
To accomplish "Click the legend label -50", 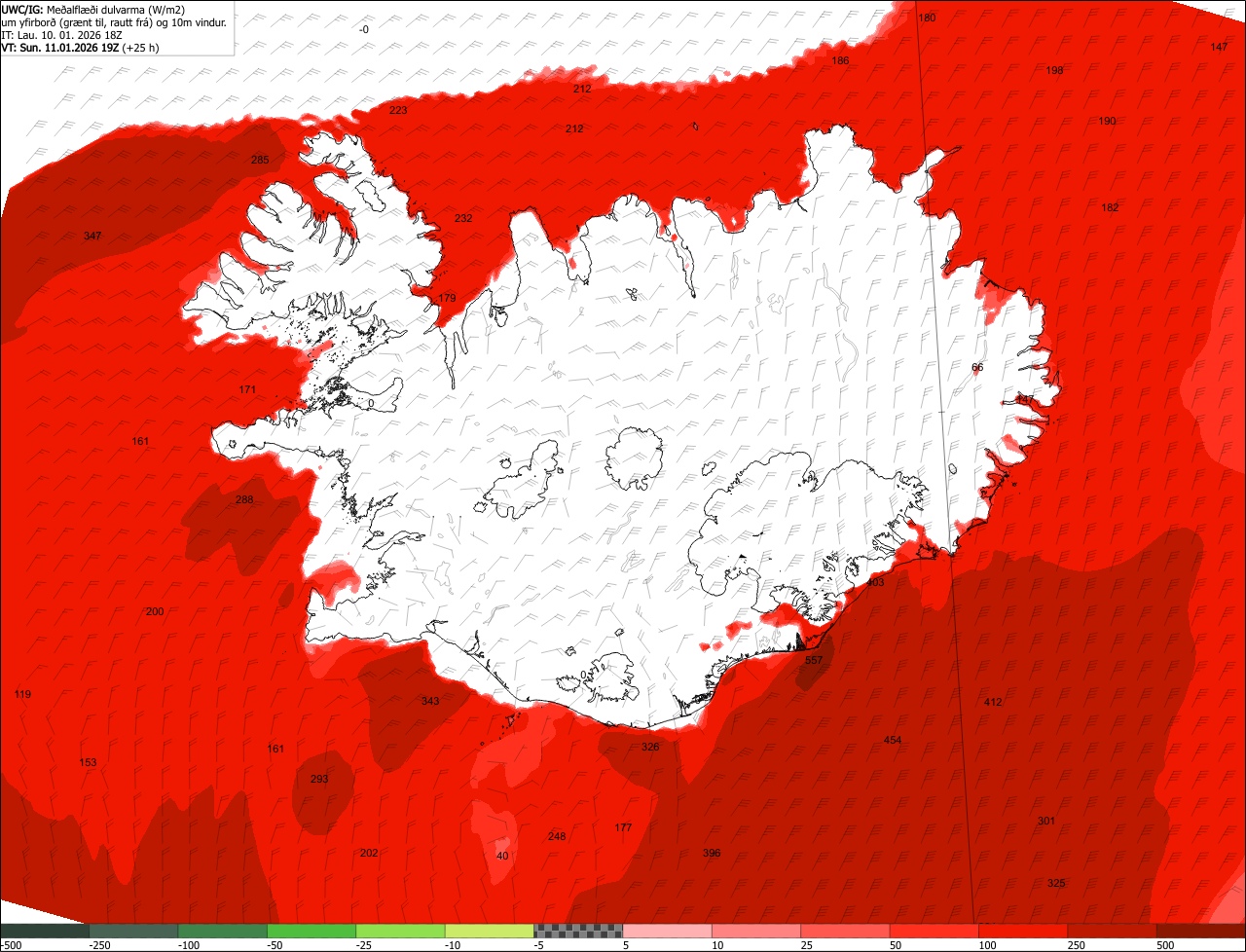I will click(x=275, y=945).
